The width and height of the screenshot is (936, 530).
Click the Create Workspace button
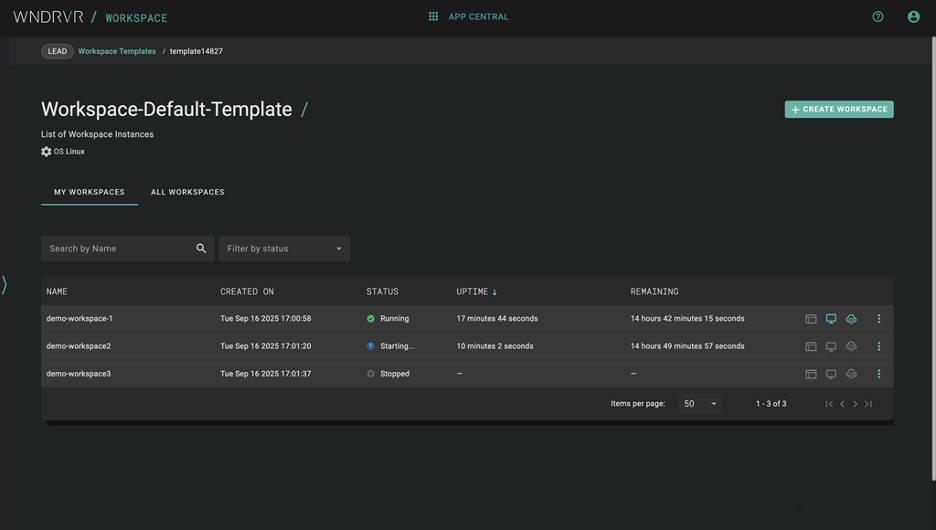click(839, 110)
